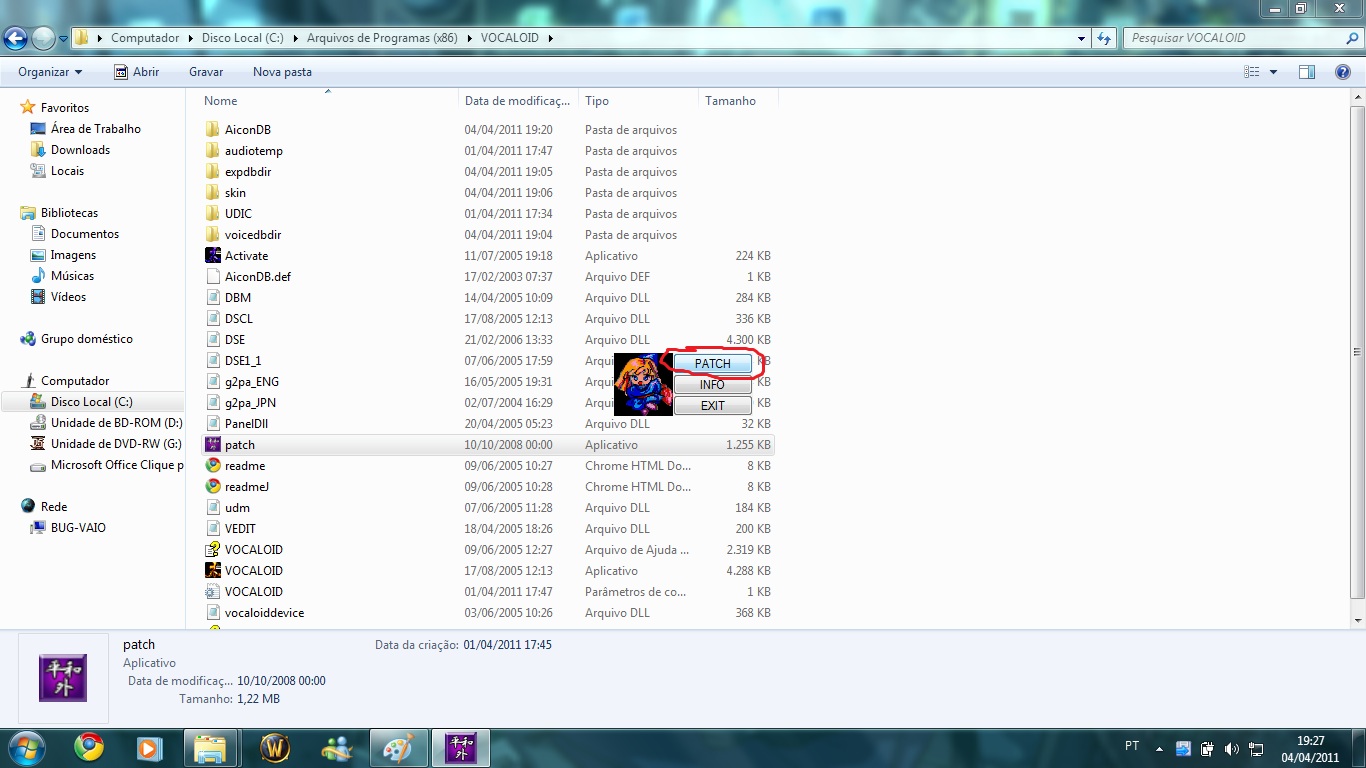The height and width of the screenshot is (768, 1366).
Task: Click the AiconDB.def file name
Action: 258,276
